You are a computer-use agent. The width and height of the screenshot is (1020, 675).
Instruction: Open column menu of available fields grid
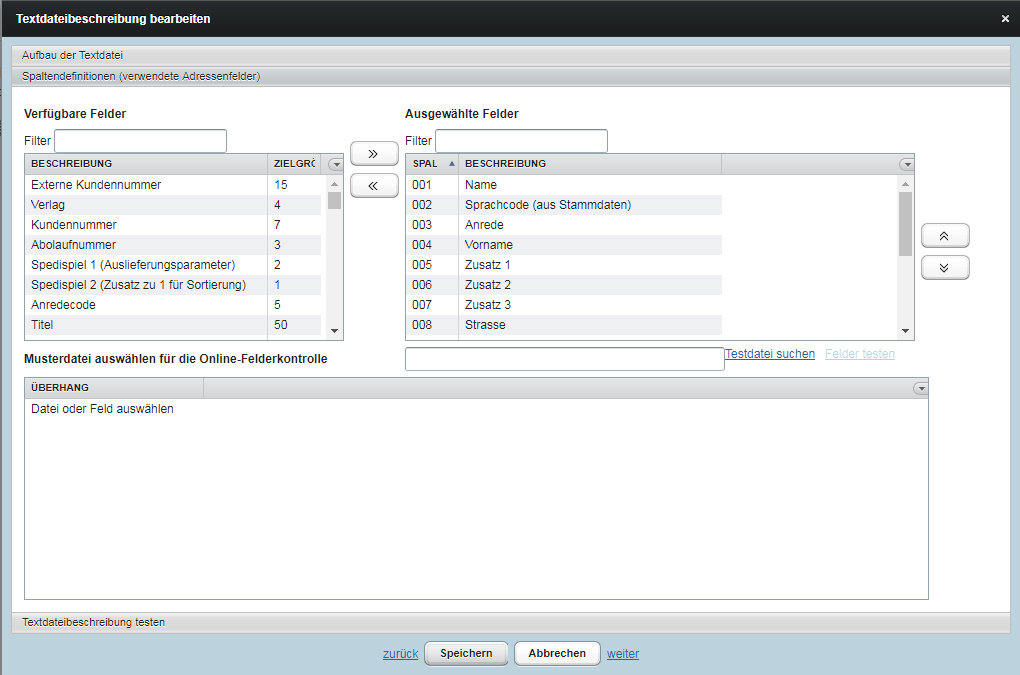point(335,164)
